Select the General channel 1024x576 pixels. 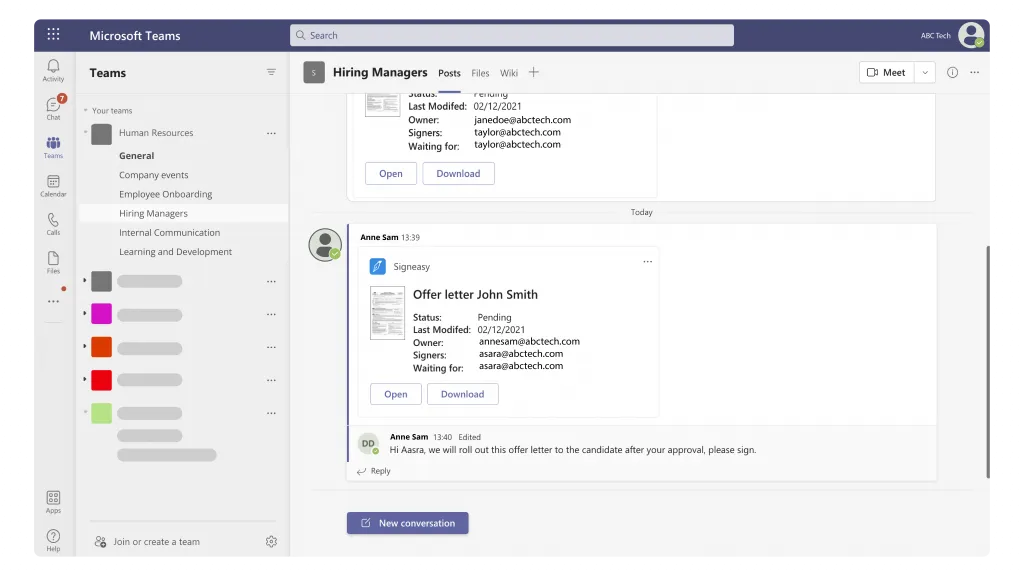136,155
